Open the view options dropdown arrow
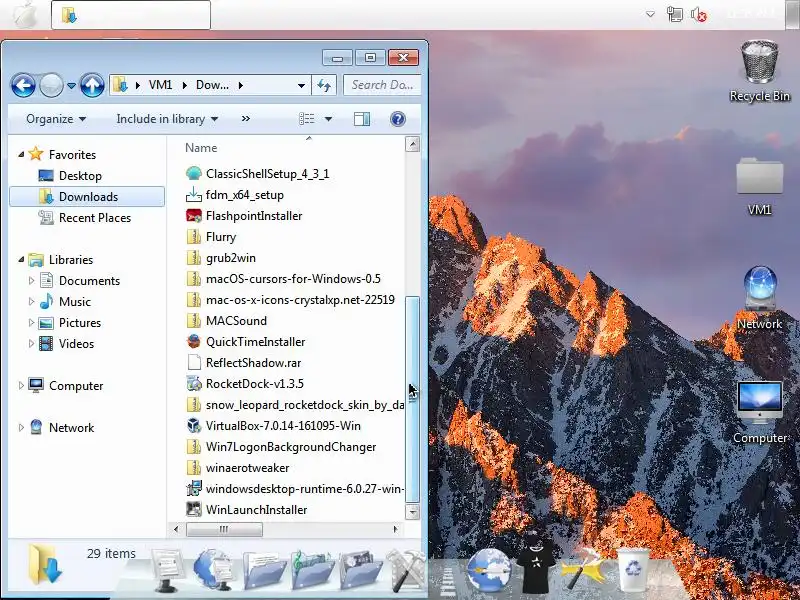The image size is (800, 600). tap(328, 119)
